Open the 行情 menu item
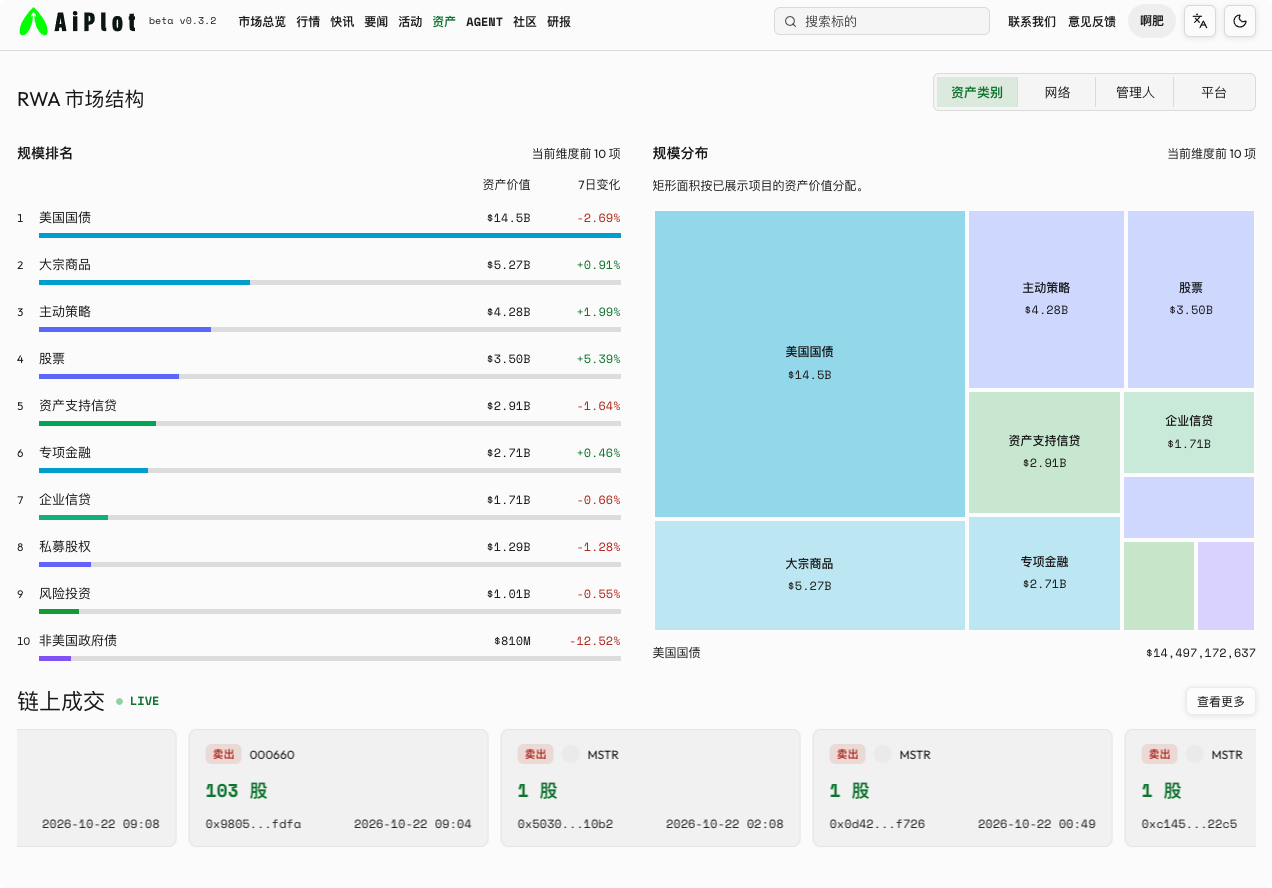Image resolution: width=1272 pixels, height=888 pixels. (x=308, y=21)
